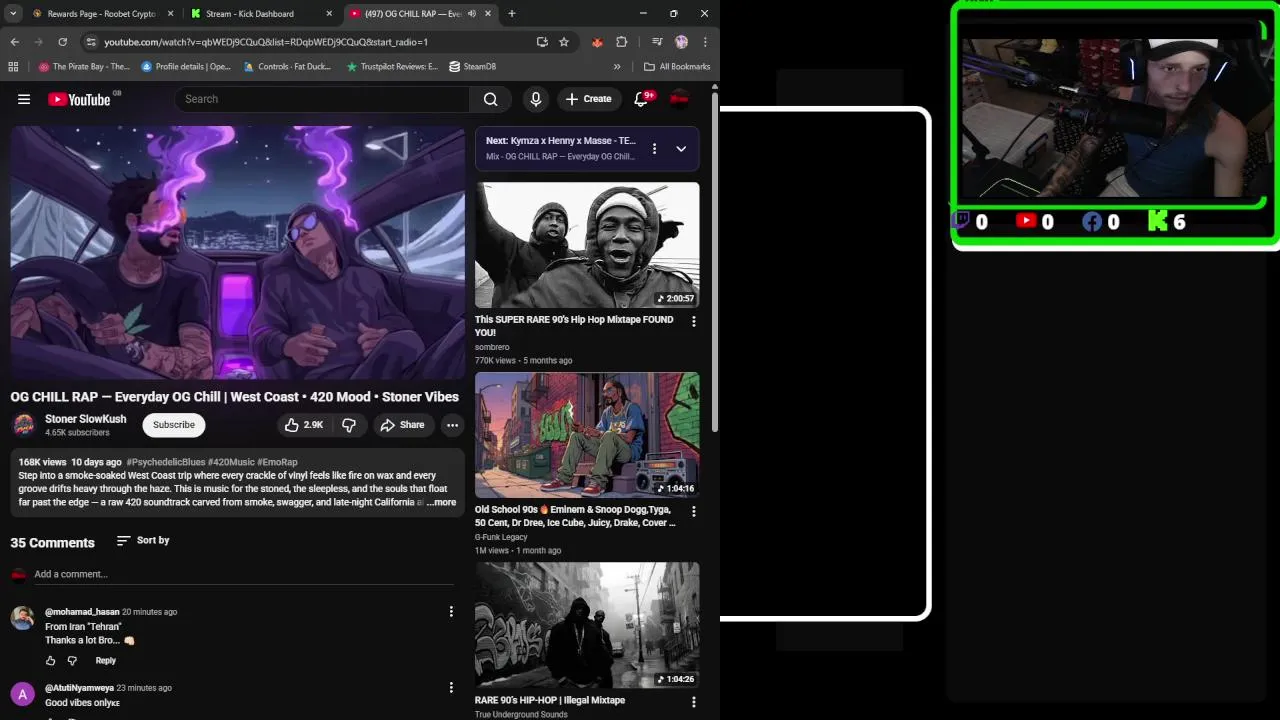Open the YouTube account avatar menu
The image size is (1280, 720).
pos(679,99)
